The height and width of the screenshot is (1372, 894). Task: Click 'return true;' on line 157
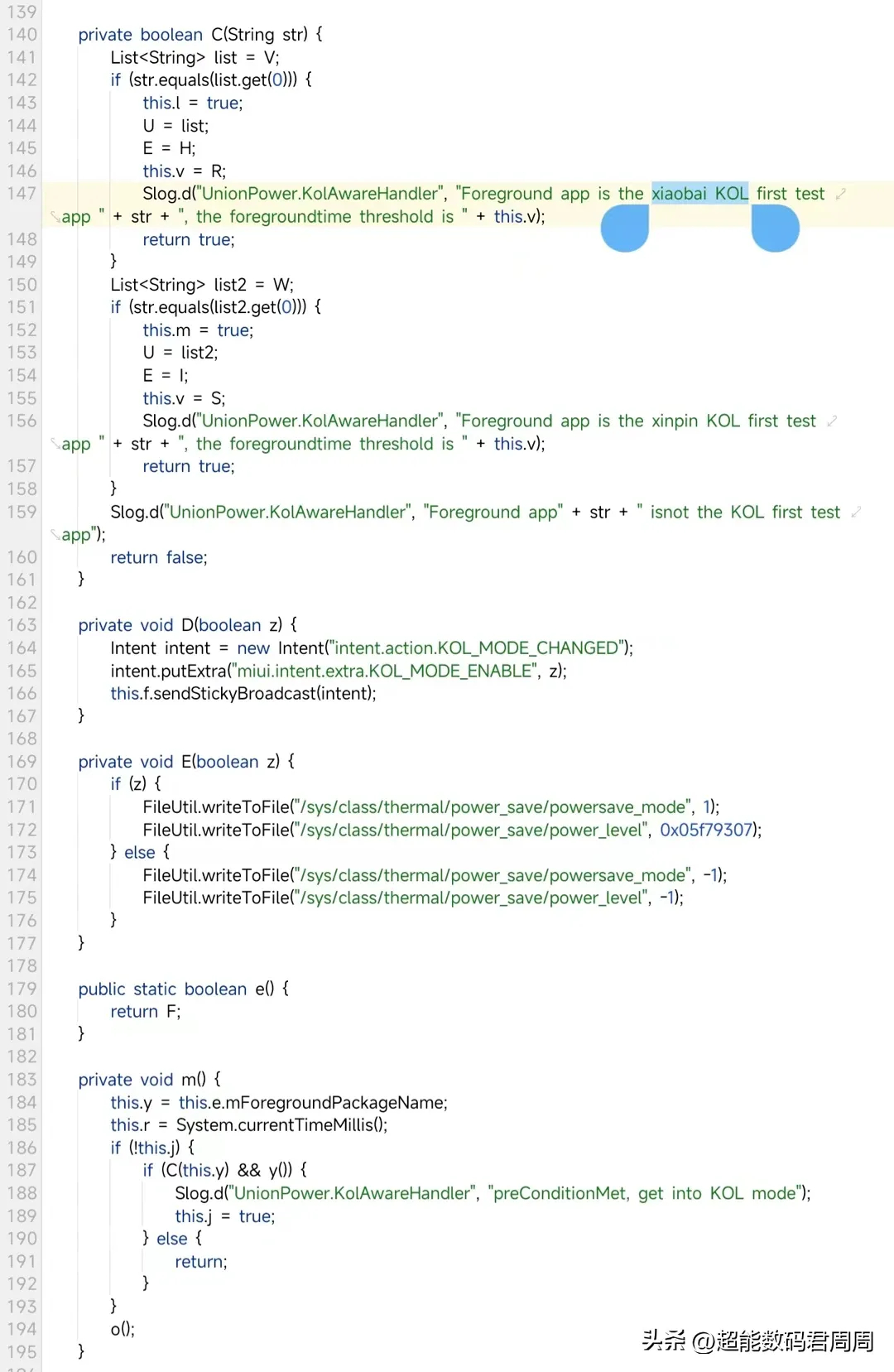[189, 467]
